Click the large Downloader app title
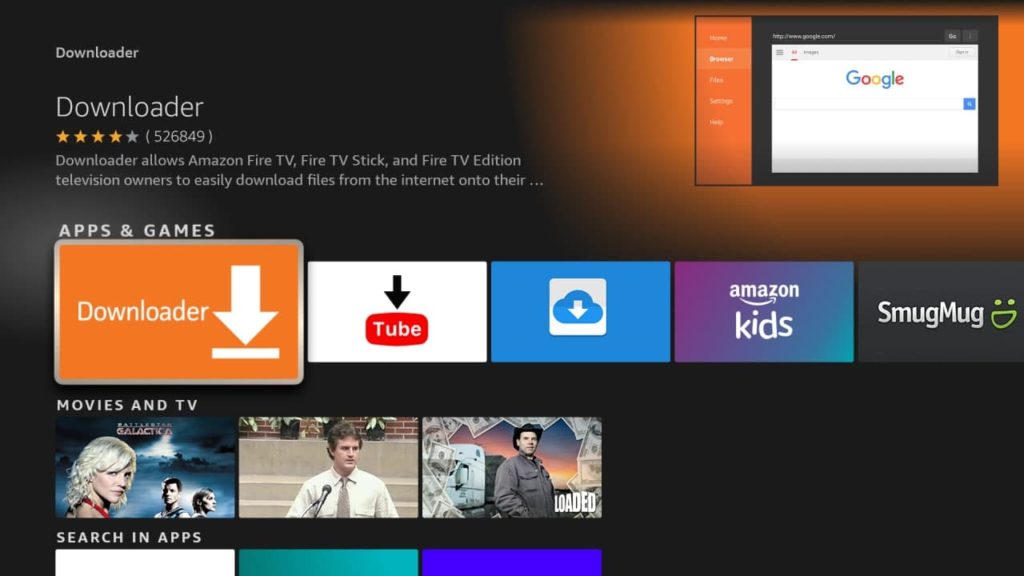The width and height of the screenshot is (1024, 576). [x=129, y=107]
